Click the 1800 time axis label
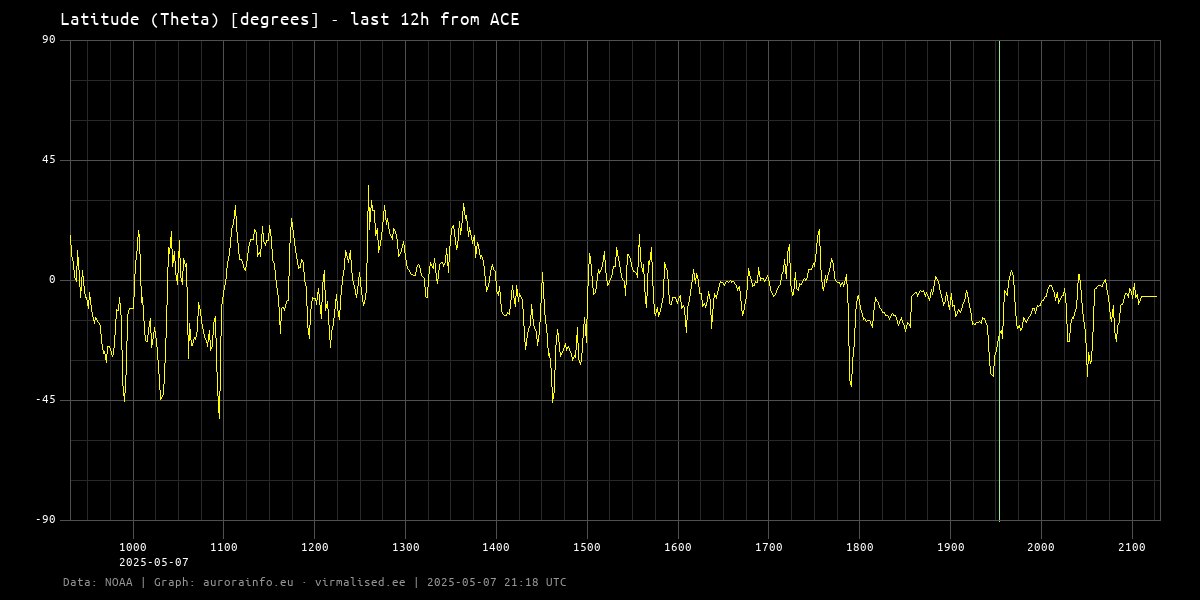This screenshot has height=600, width=1200. (859, 547)
